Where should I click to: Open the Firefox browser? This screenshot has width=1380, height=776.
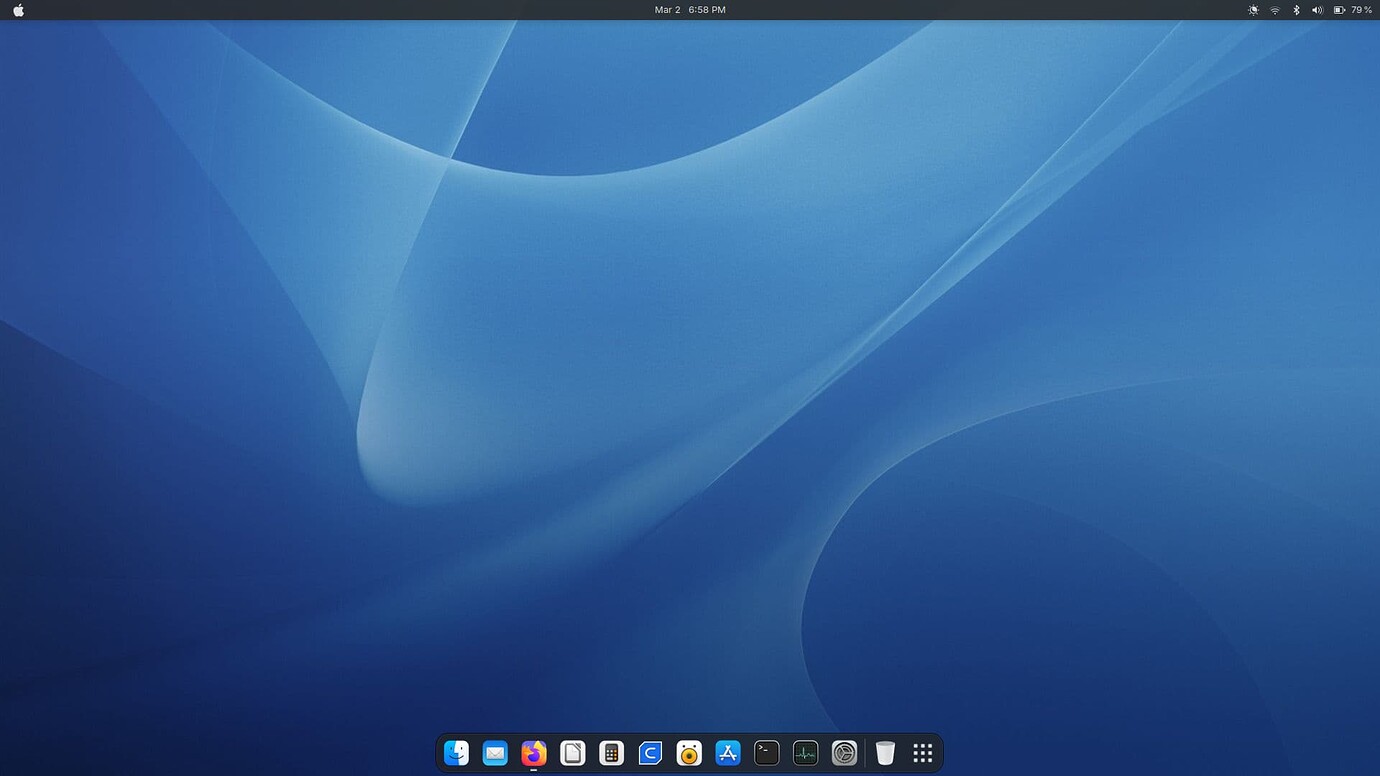(533, 753)
